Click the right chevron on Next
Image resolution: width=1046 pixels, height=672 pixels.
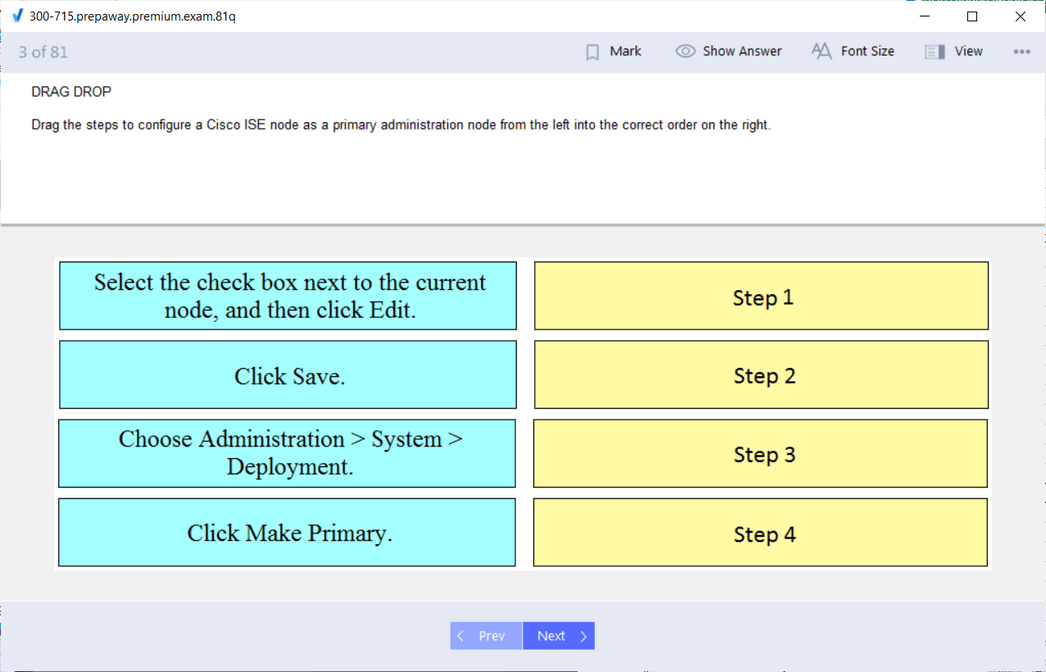[x=584, y=636]
